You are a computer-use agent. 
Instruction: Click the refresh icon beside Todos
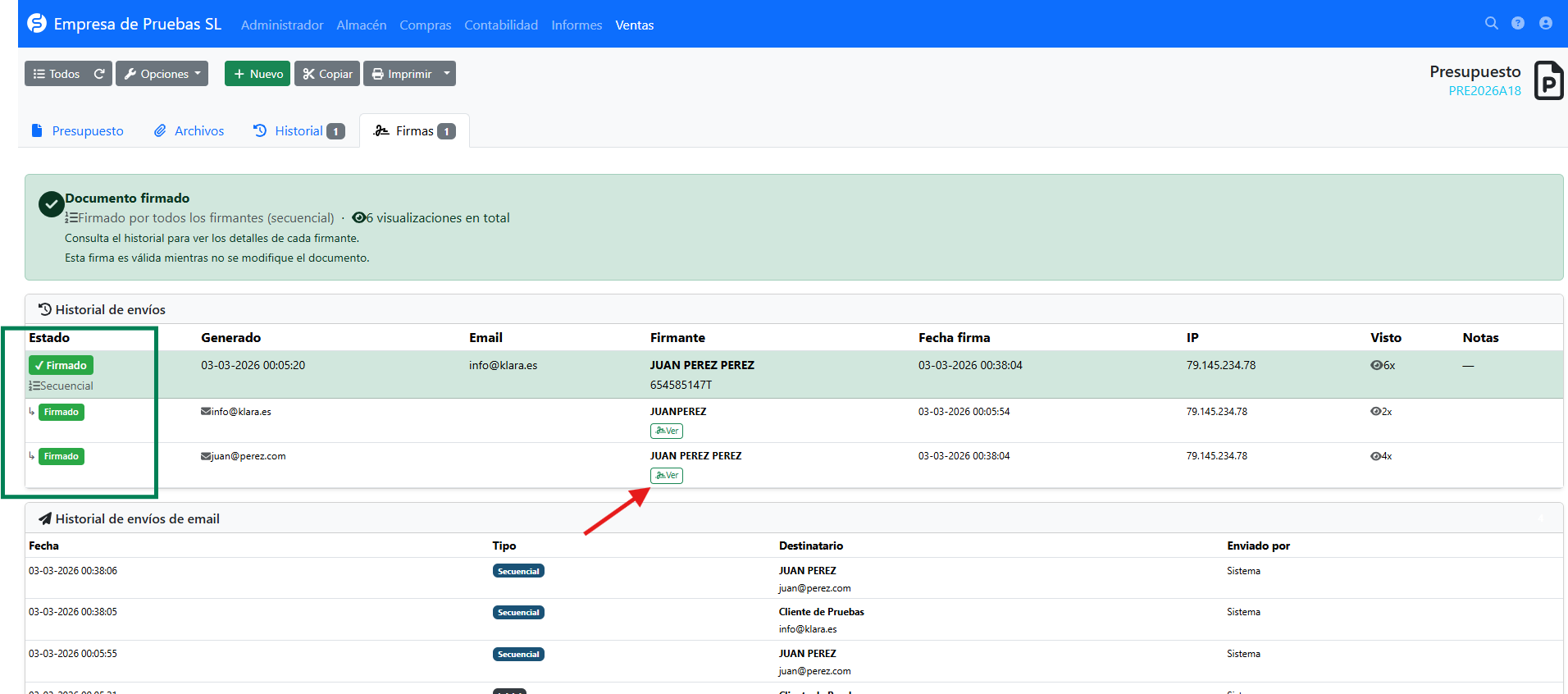click(99, 74)
